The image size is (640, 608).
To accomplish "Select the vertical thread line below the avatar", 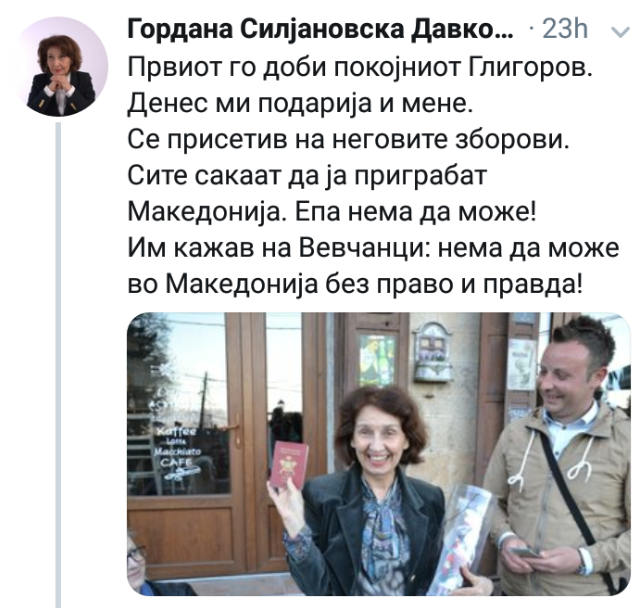I will tap(58, 365).
